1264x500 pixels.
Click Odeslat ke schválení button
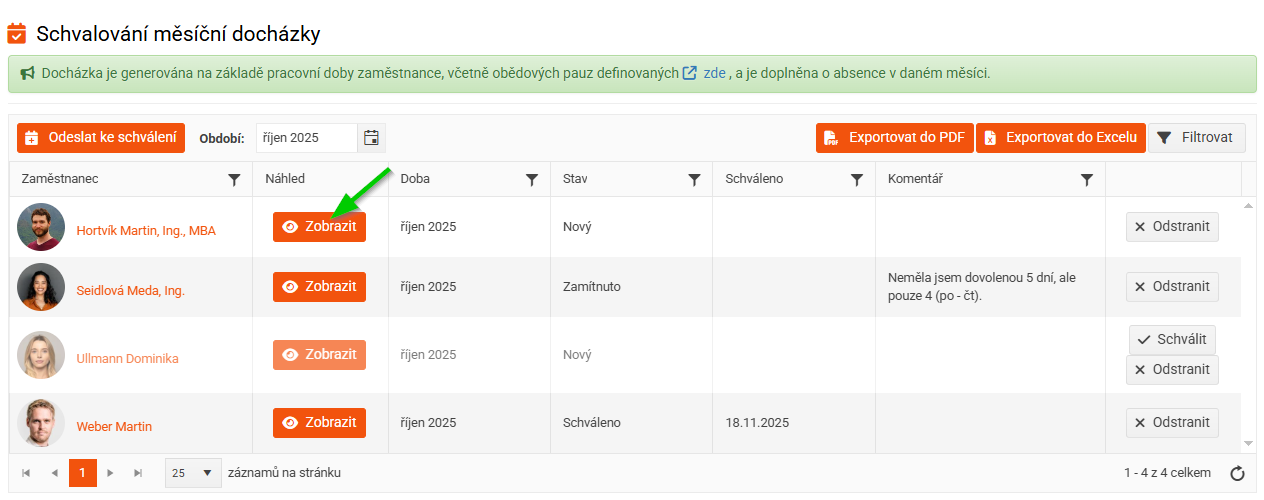101,138
